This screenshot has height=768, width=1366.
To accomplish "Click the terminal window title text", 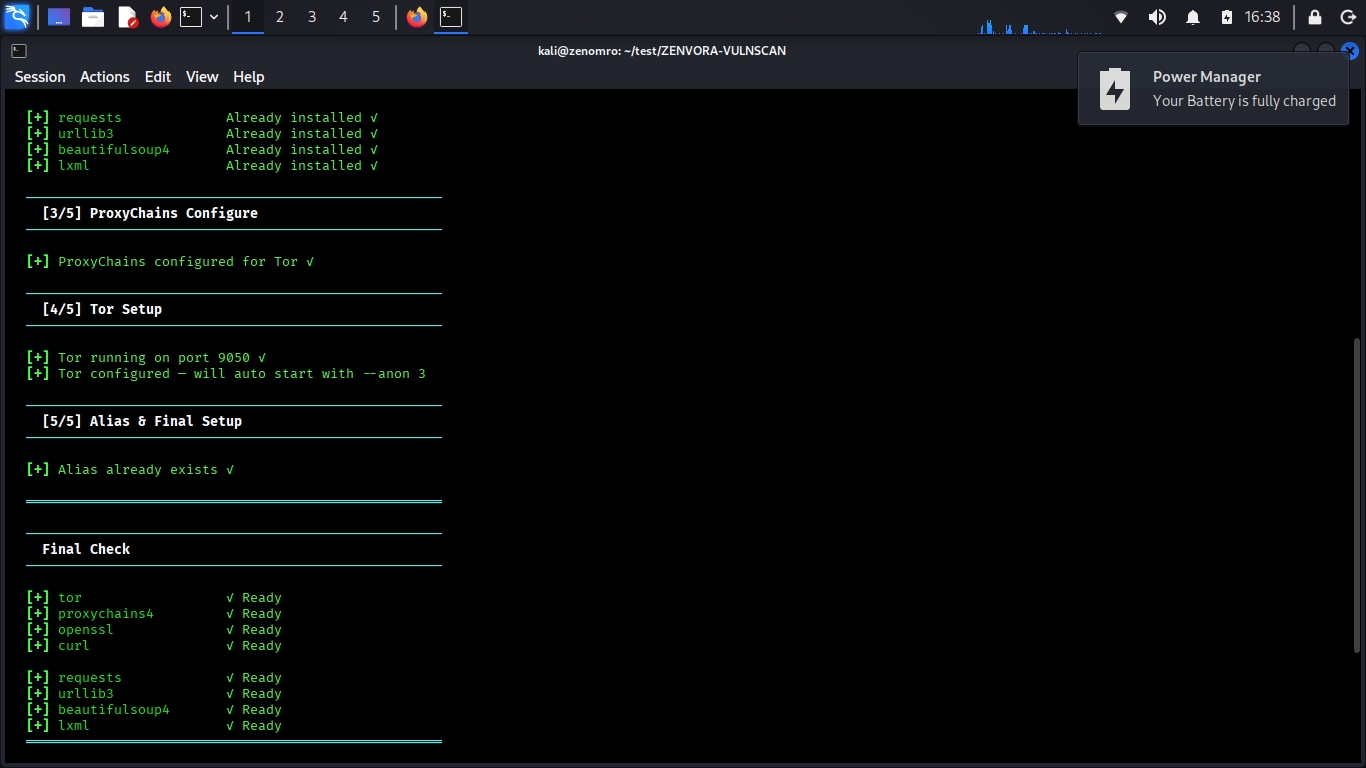I will 662,50.
